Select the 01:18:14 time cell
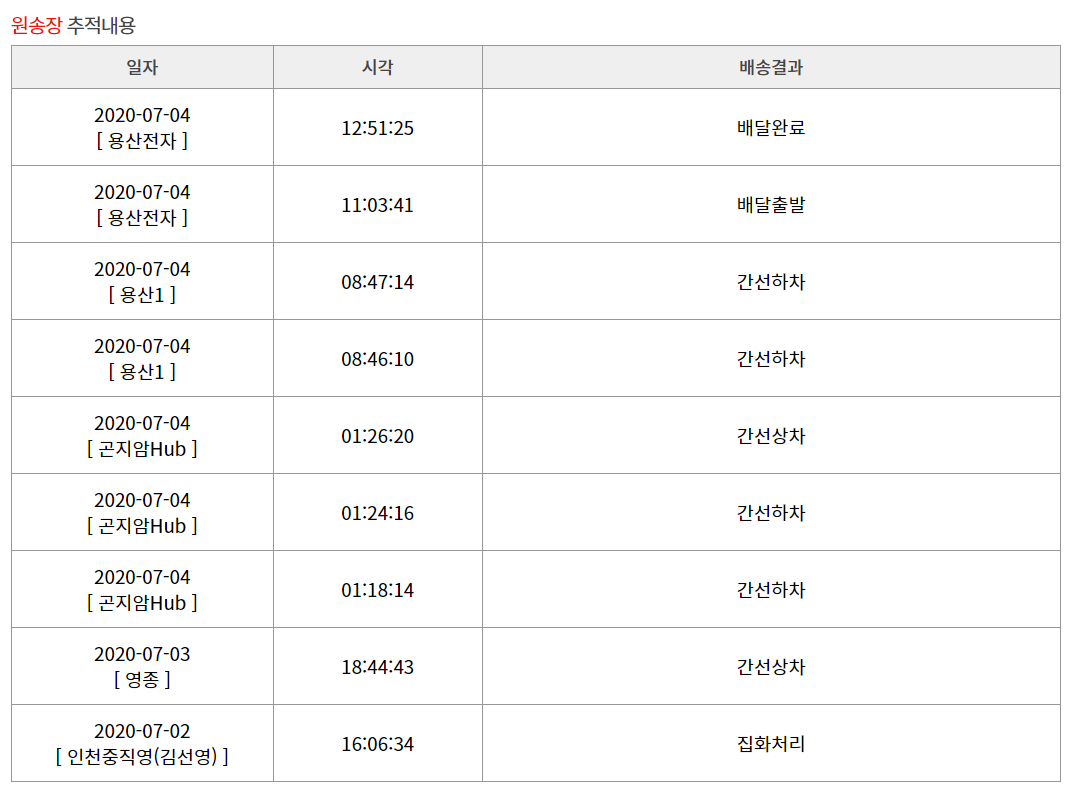 (377, 590)
